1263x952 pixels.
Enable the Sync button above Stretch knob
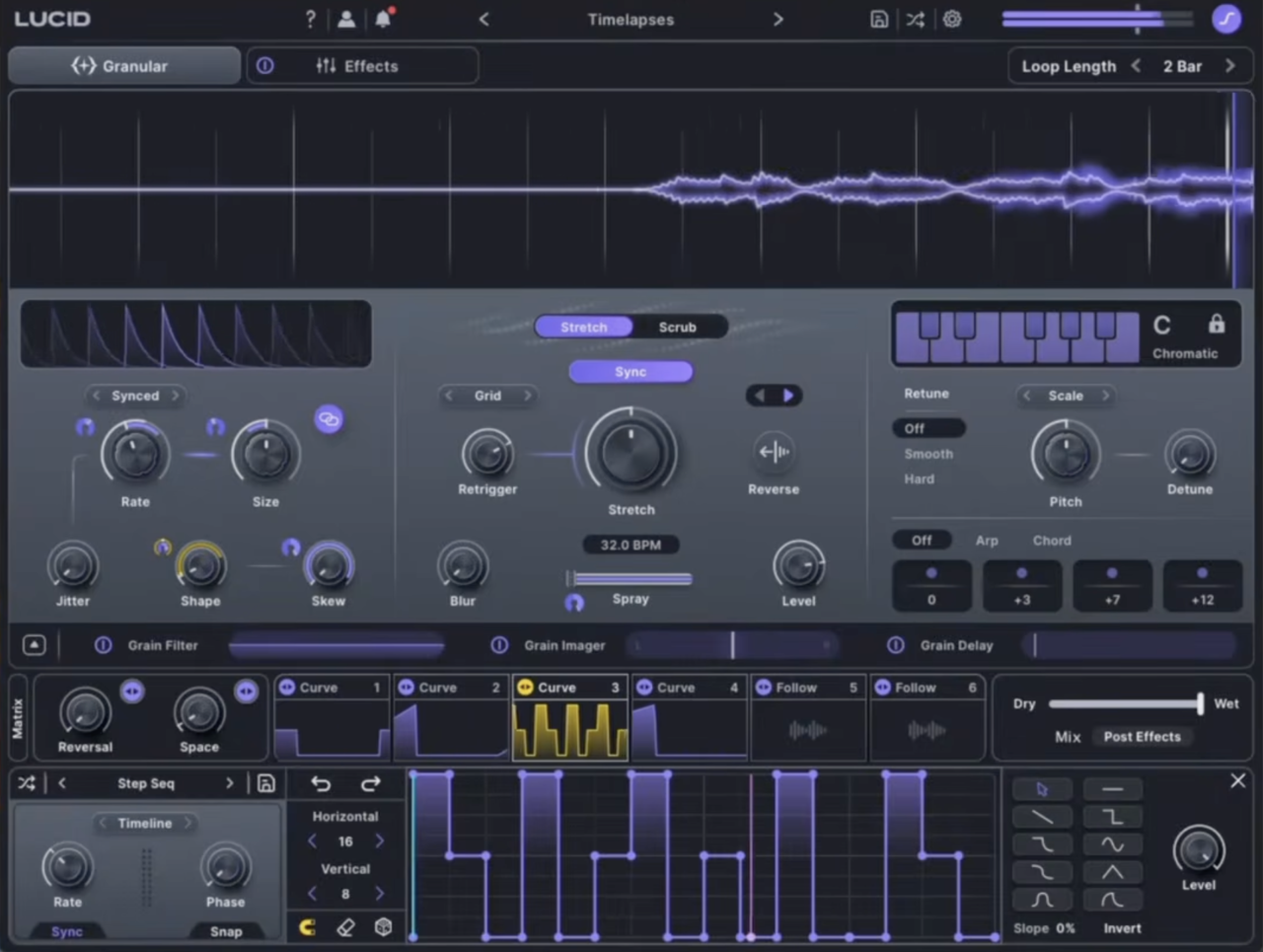(631, 372)
